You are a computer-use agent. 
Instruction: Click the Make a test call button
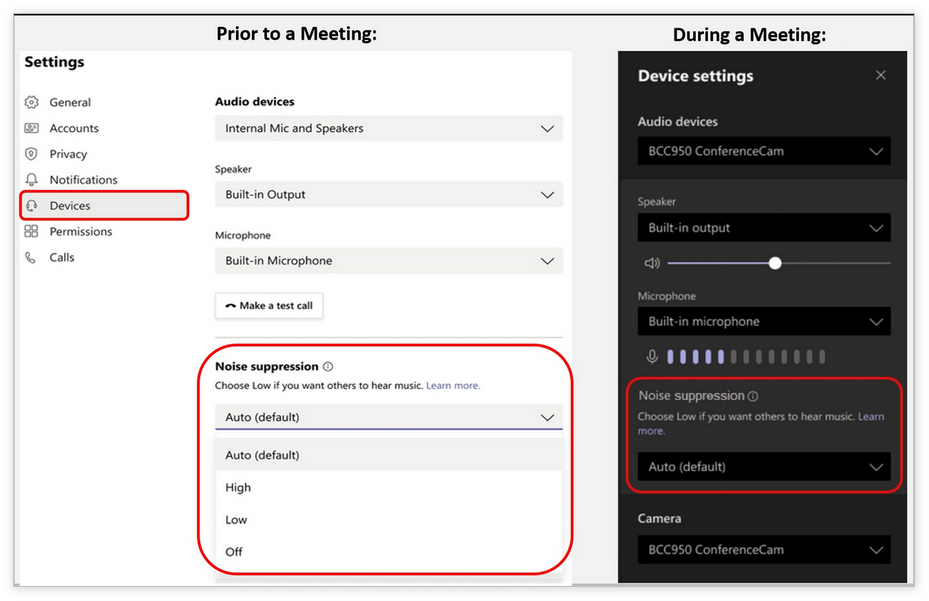point(269,306)
